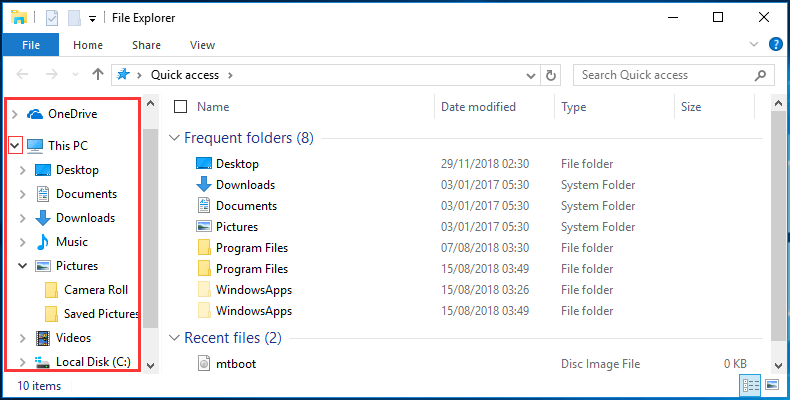The height and width of the screenshot is (400, 790).
Task: Sort by the Name column header
Action: (x=213, y=107)
